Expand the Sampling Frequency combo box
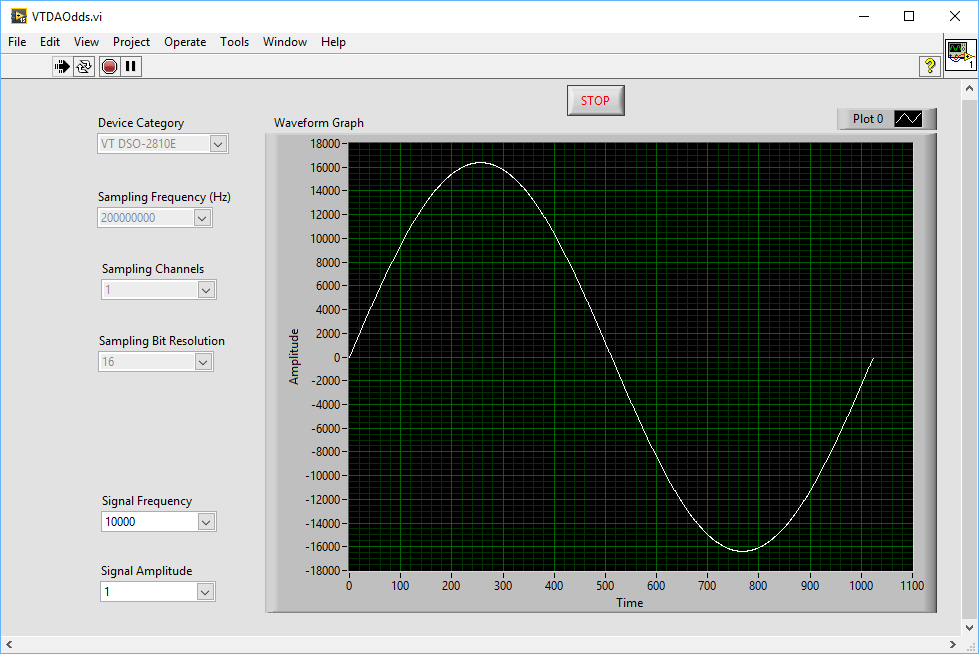979x654 pixels. click(x=203, y=217)
